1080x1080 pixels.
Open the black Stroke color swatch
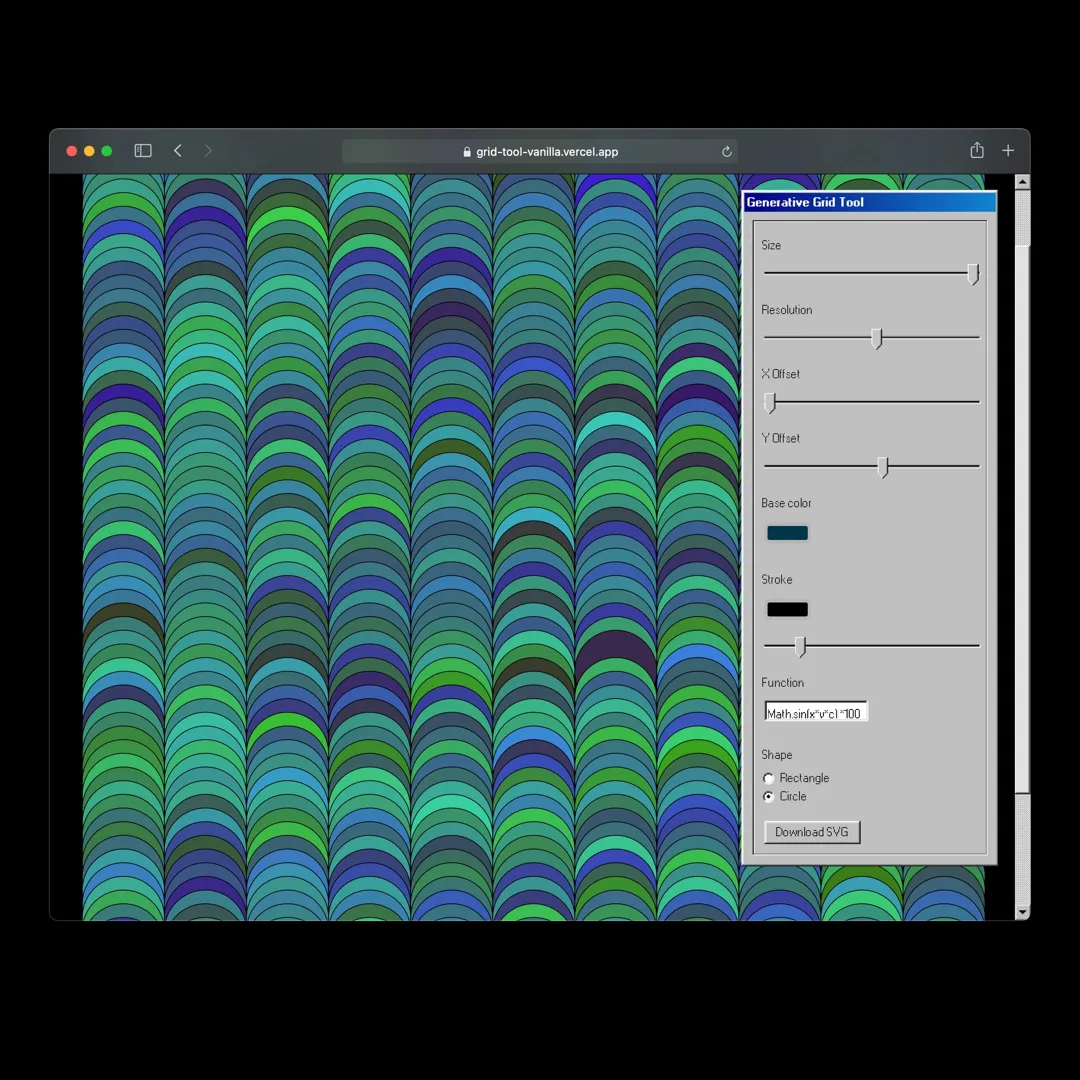coord(787,610)
